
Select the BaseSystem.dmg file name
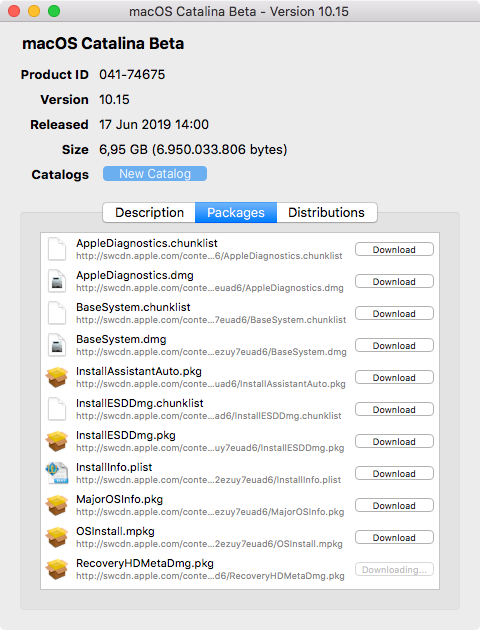click(121, 340)
